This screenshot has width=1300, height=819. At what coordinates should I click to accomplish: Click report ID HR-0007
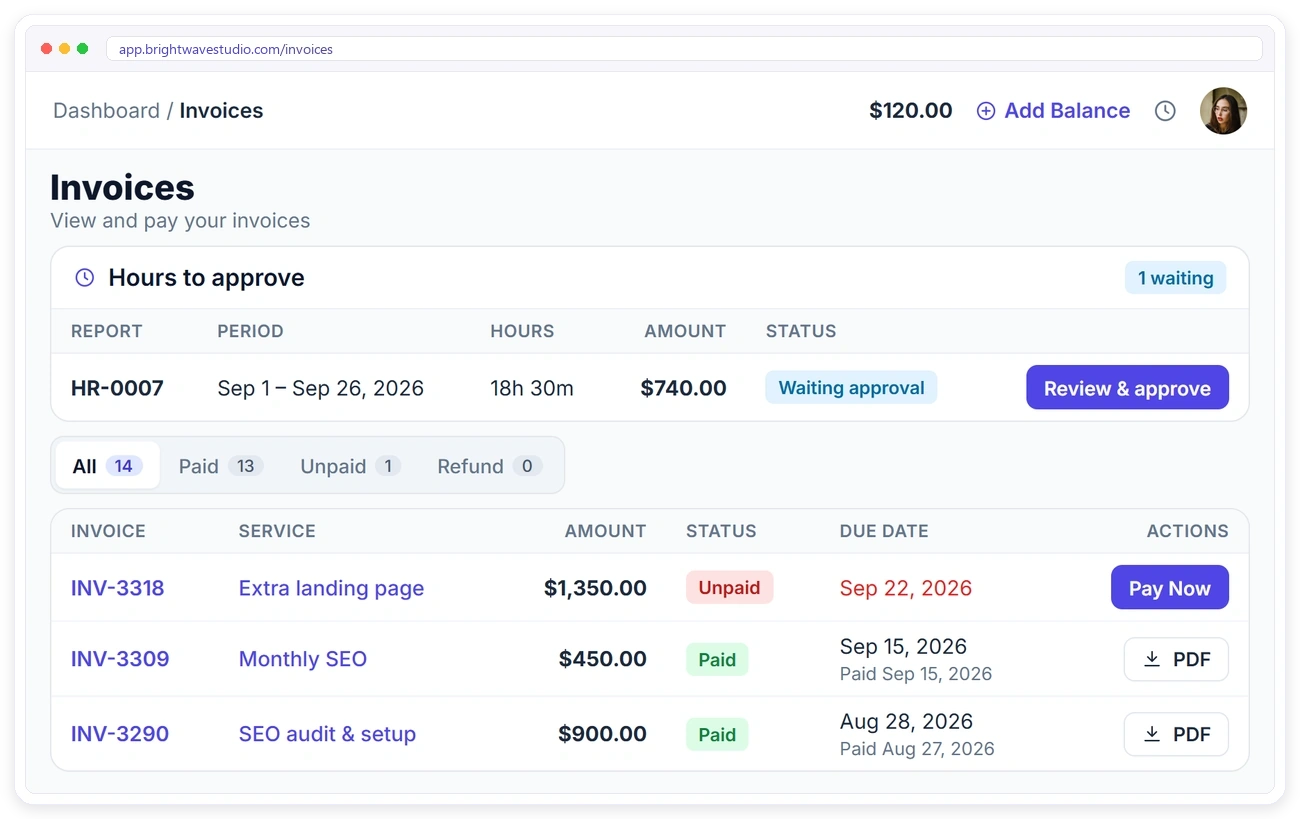coord(117,388)
